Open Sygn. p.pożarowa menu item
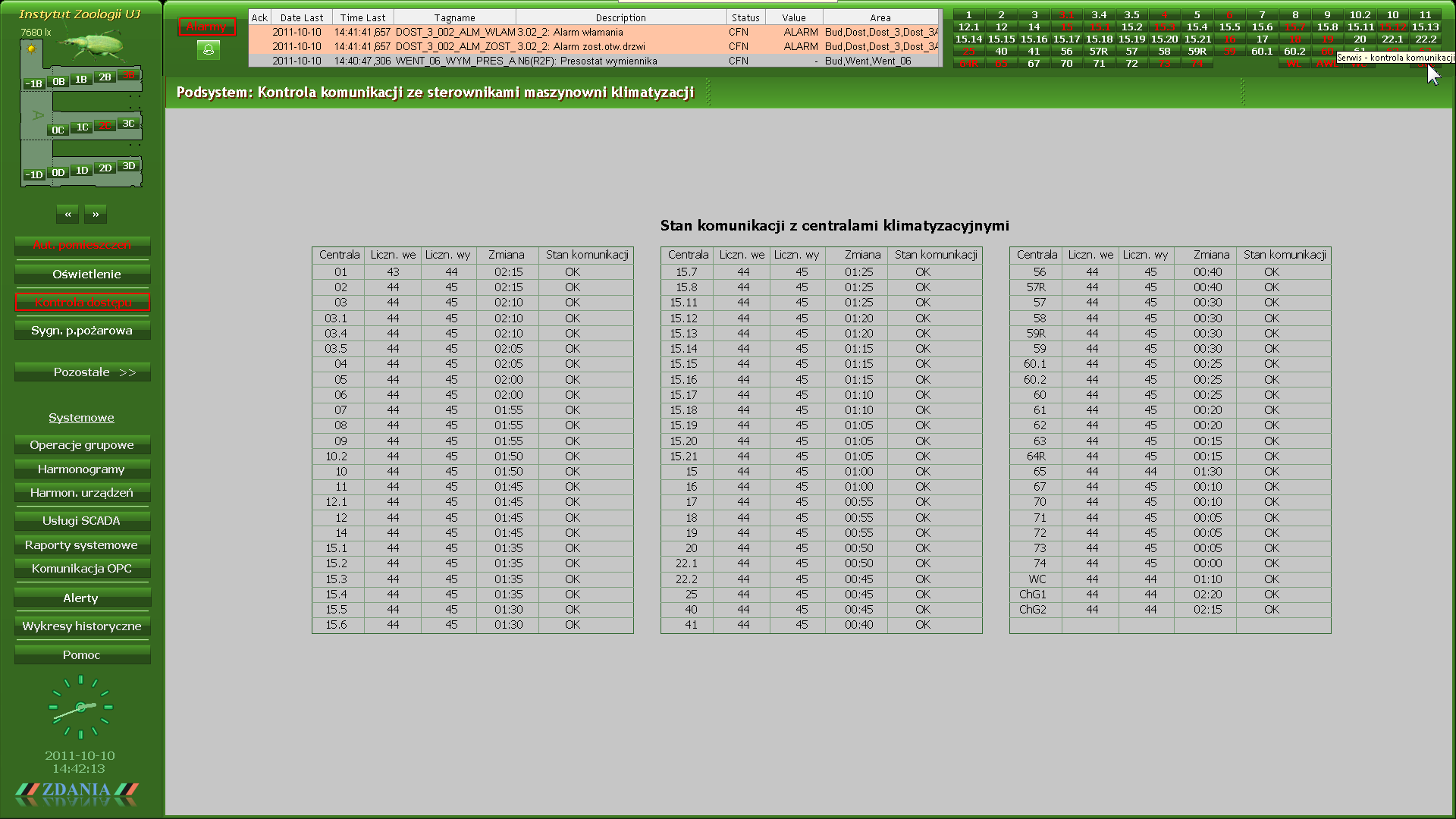This screenshot has width=1456, height=819. click(x=82, y=331)
